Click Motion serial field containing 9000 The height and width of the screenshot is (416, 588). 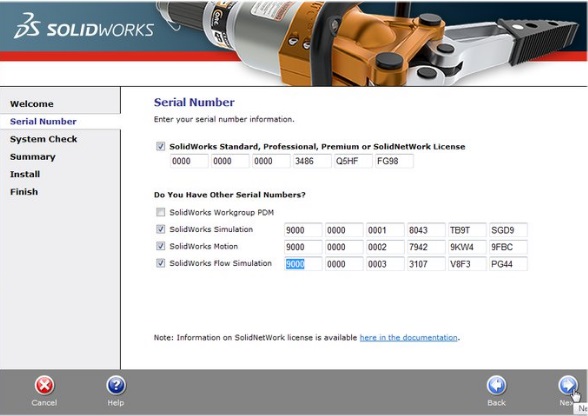[303, 247]
